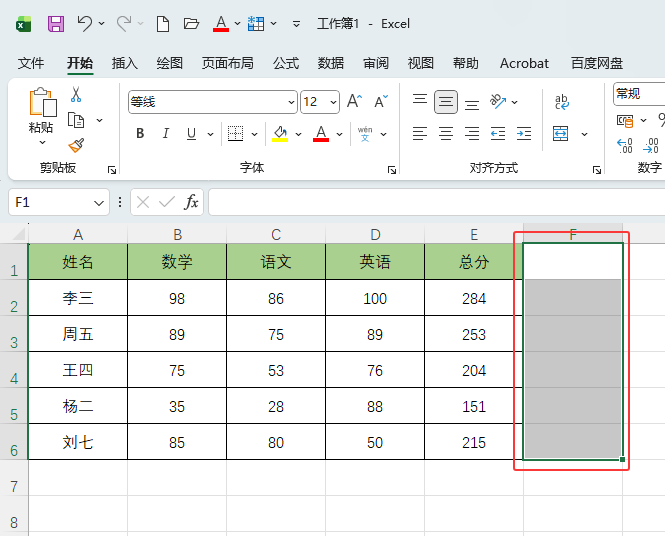This screenshot has width=665, height=536.
Task: Toggle center horizontal alignment
Action: pyautogui.click(x=446, y=134)
